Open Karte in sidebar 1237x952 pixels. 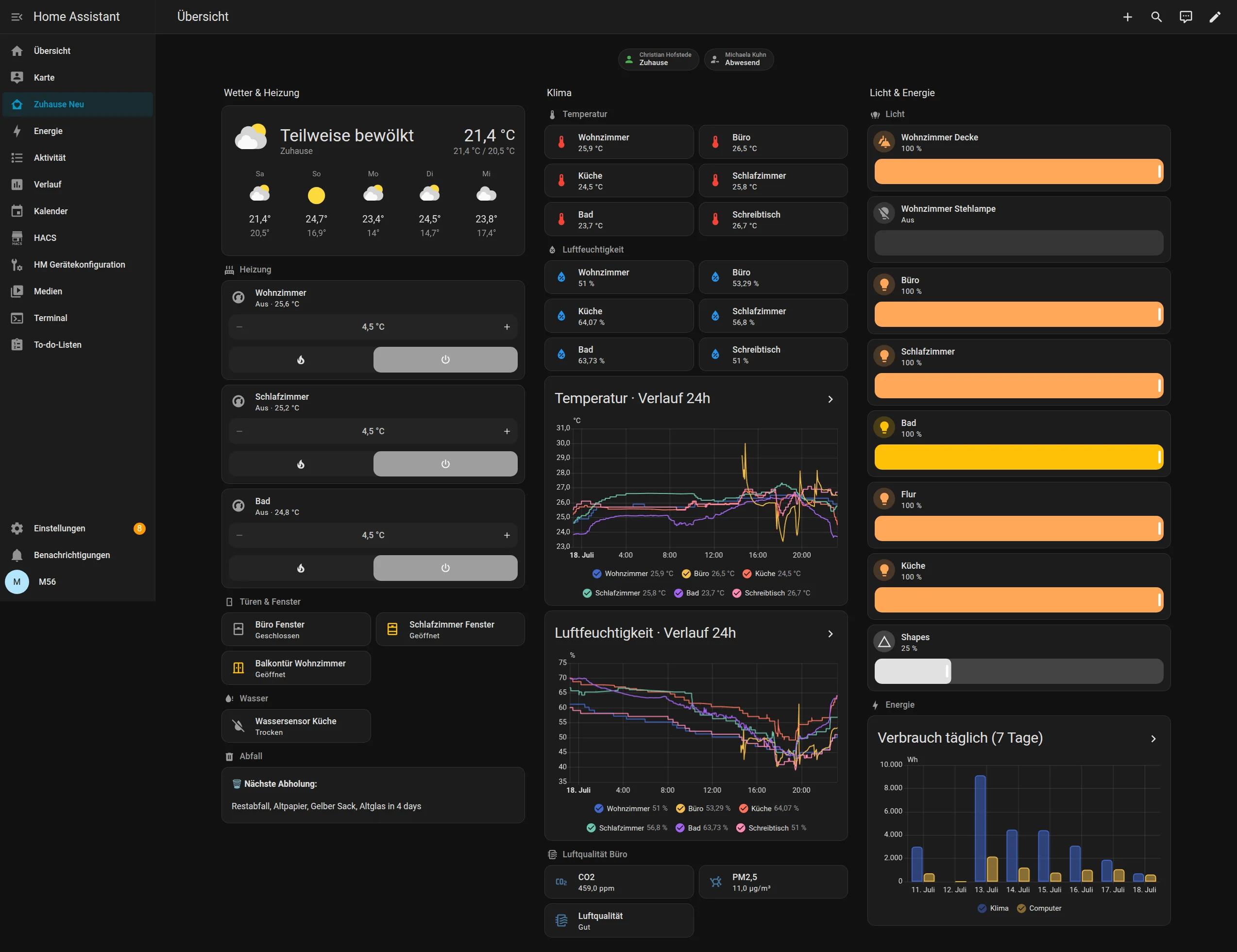click(78, 78)
